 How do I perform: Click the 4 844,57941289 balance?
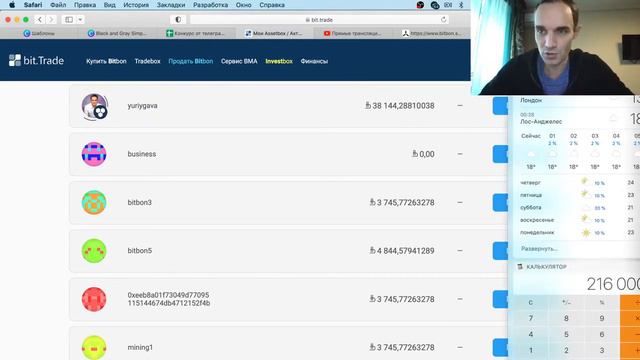tap(402, 251)
